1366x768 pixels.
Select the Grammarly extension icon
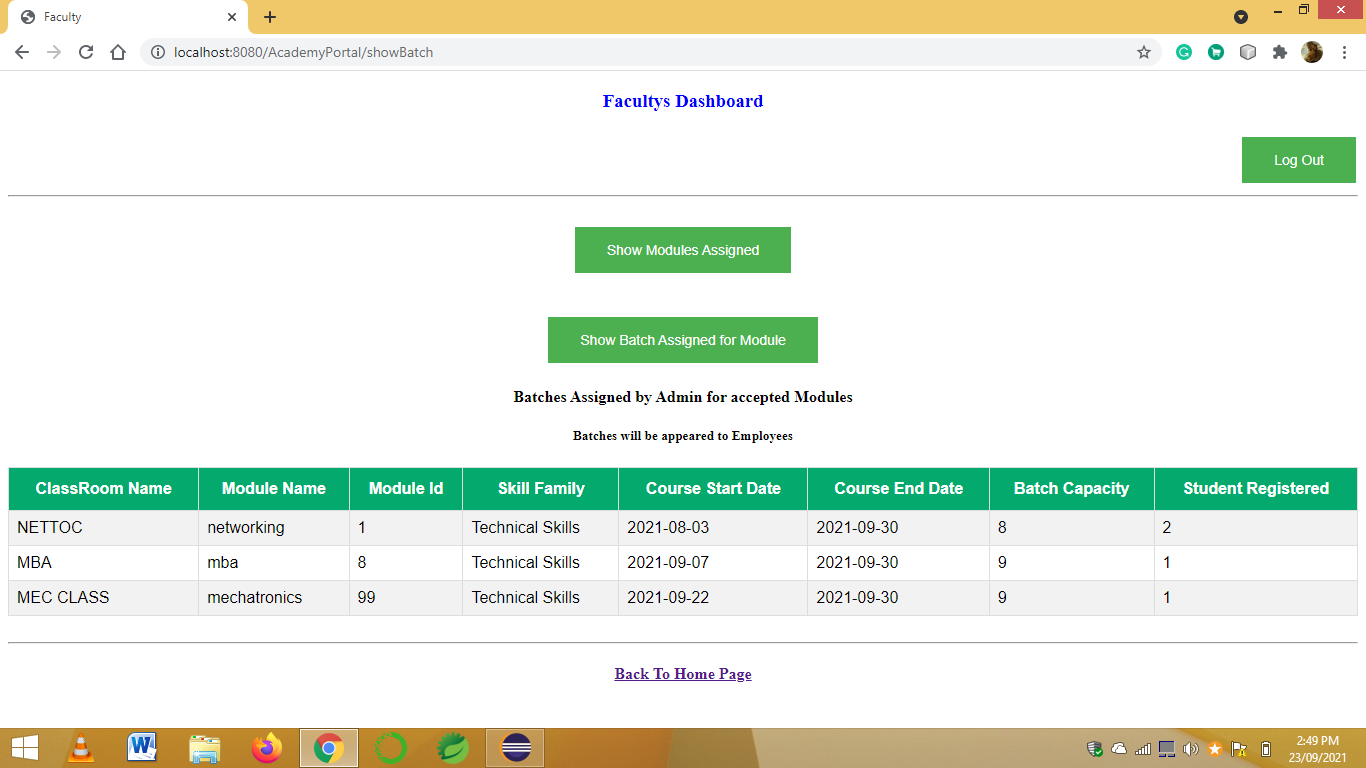click(x=1184, y=51)
